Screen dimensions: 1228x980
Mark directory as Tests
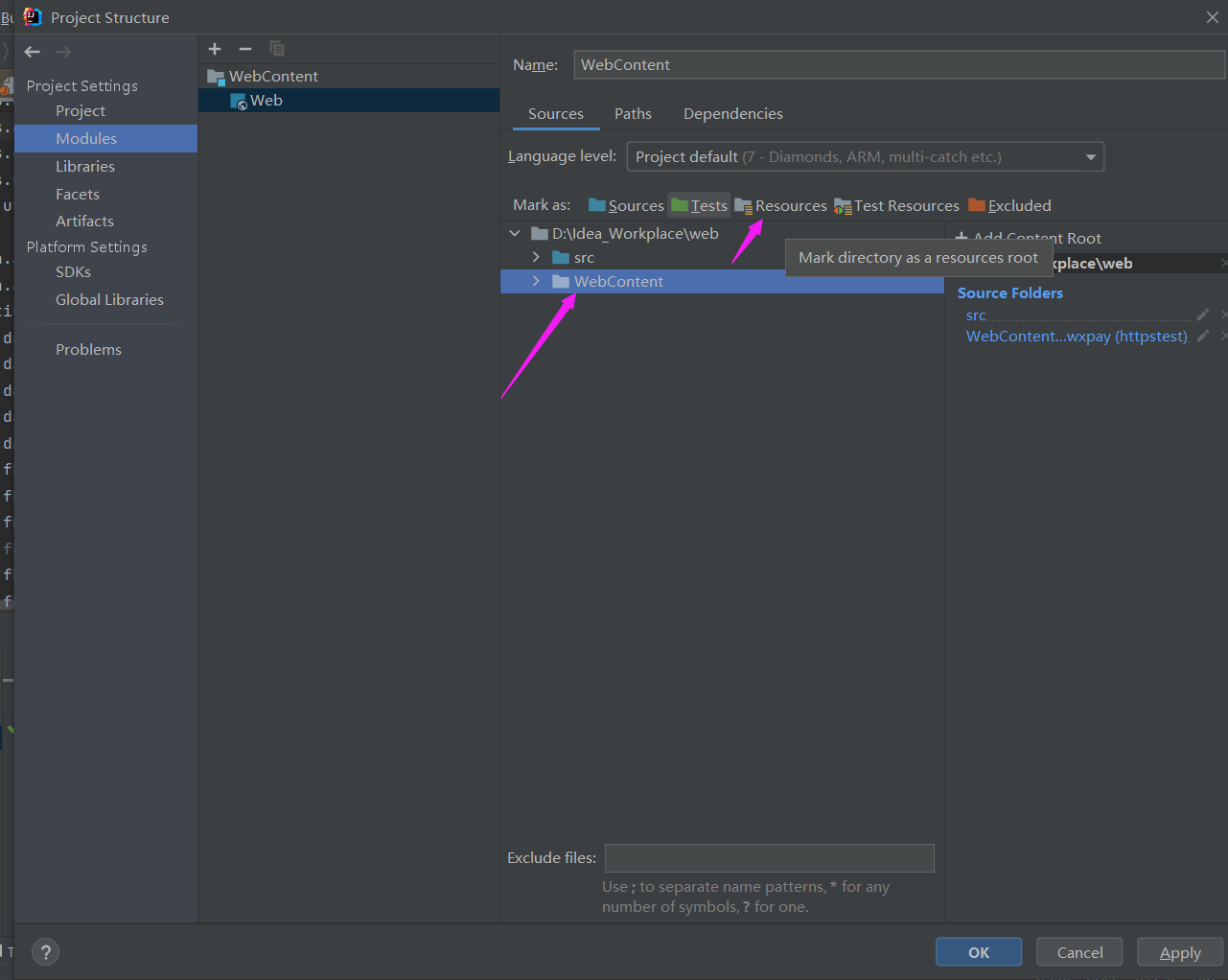(x=699, y=205)
